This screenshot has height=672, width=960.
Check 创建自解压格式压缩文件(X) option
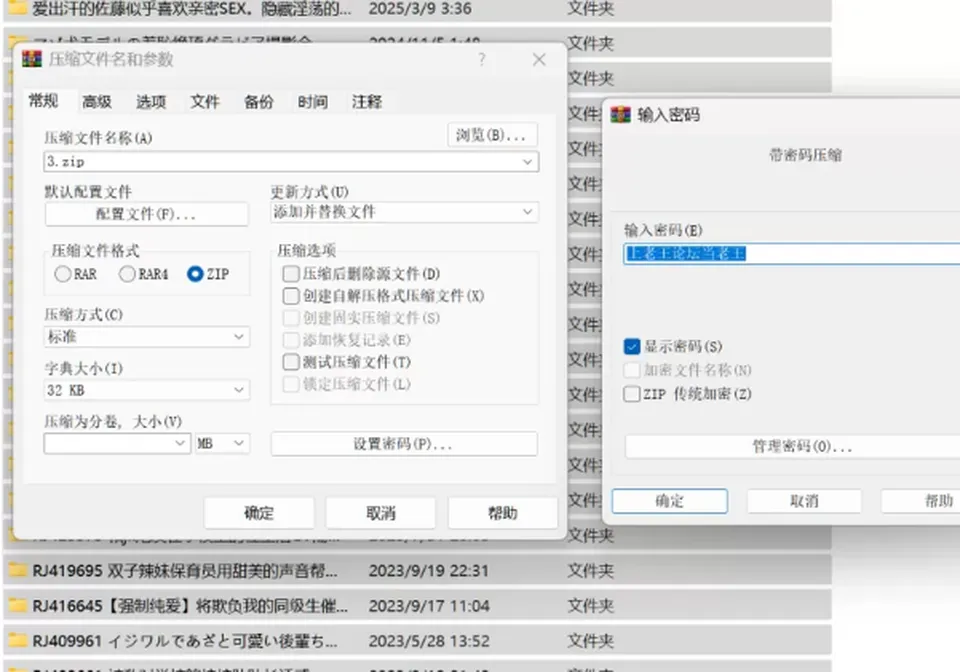point(291,296)
